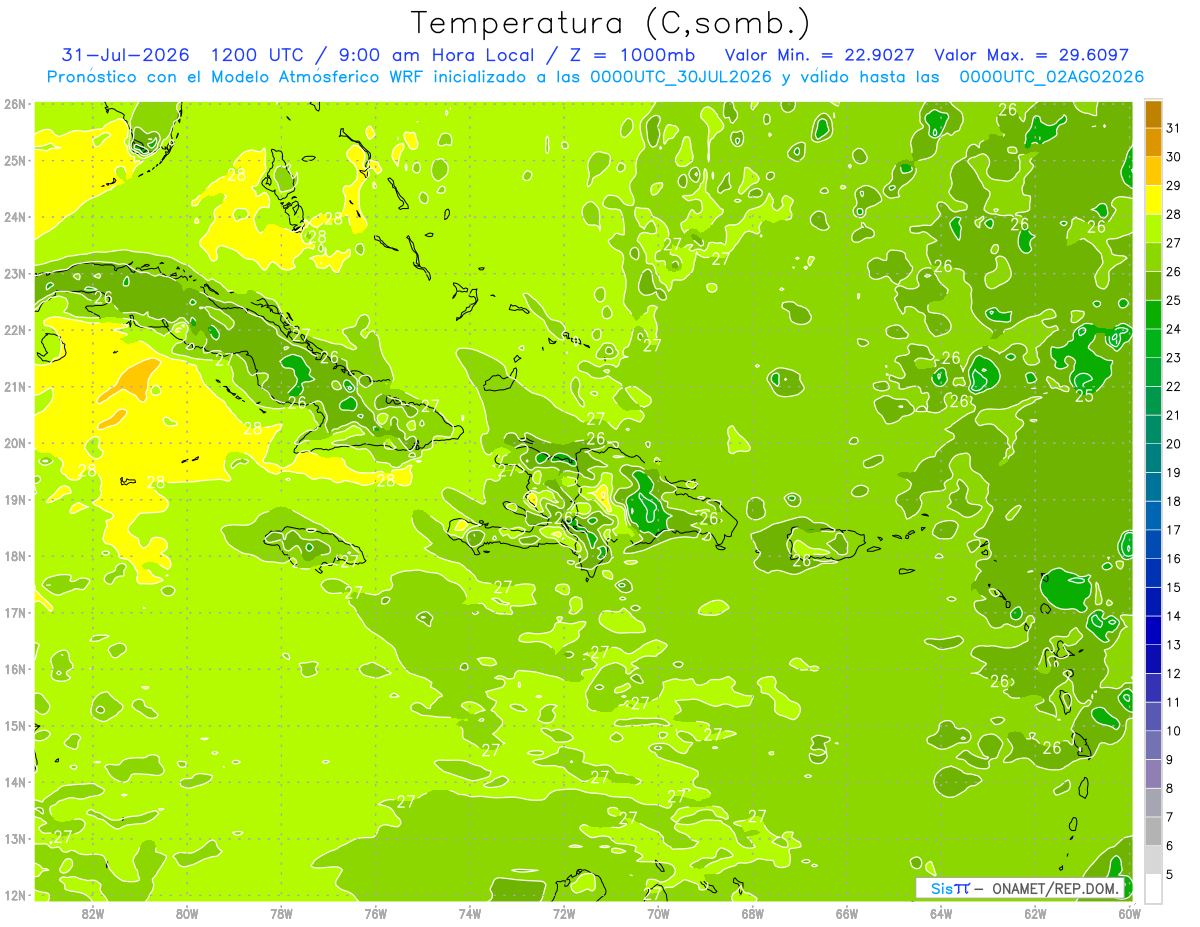Pick the legend swatch between 27 and 28

coord(1154,229)
